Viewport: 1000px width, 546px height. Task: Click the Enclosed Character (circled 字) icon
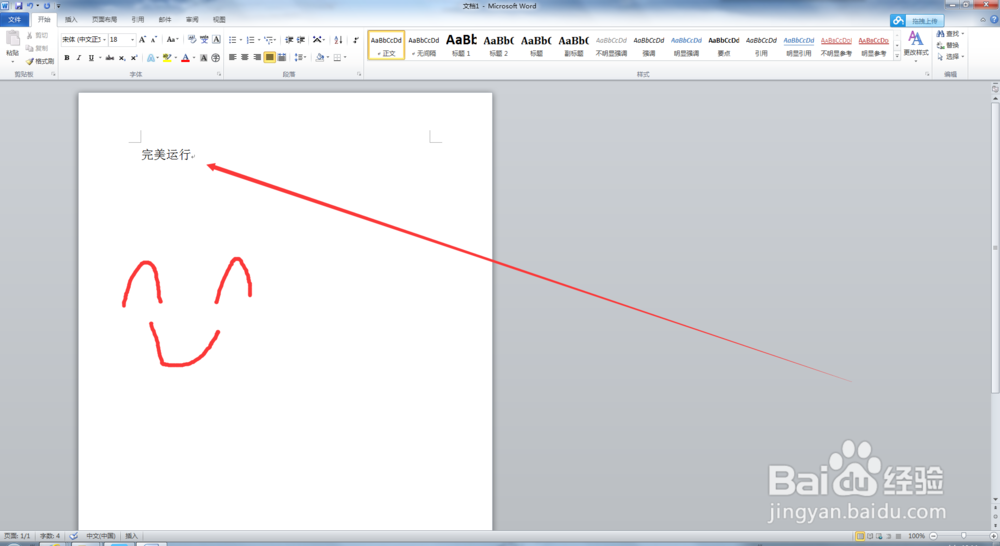[216, 58]
